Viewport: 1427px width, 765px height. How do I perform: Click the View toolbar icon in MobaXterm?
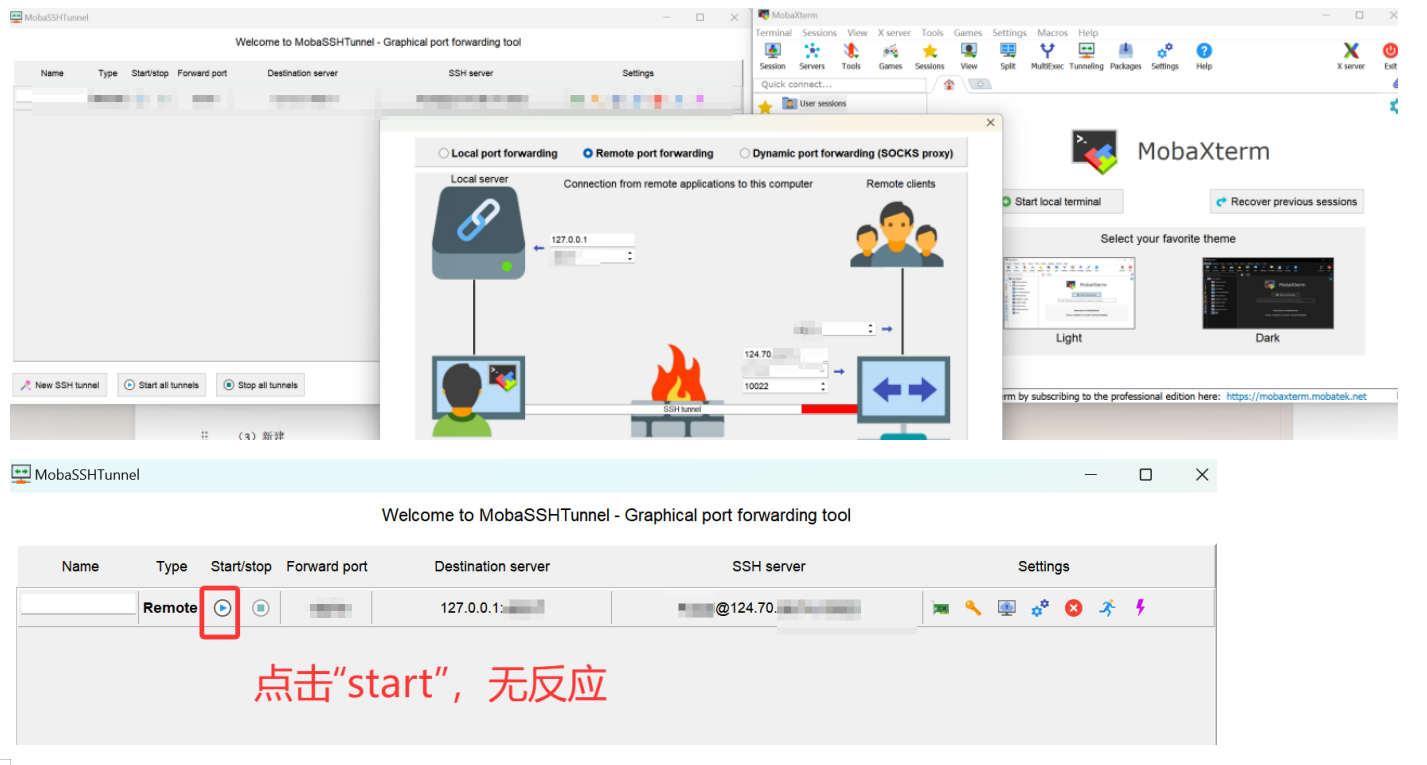tap(969, 56)
